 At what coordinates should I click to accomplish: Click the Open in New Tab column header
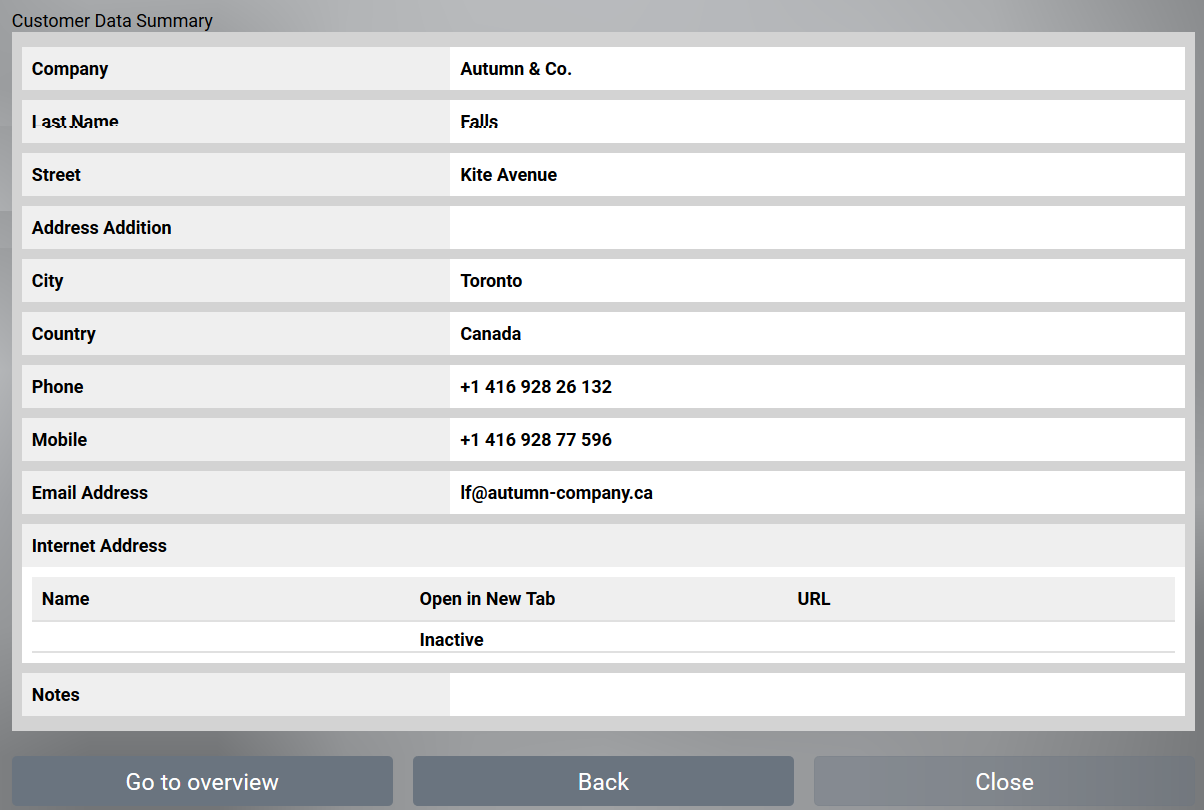pyautogui.click(x=487, y=599)
